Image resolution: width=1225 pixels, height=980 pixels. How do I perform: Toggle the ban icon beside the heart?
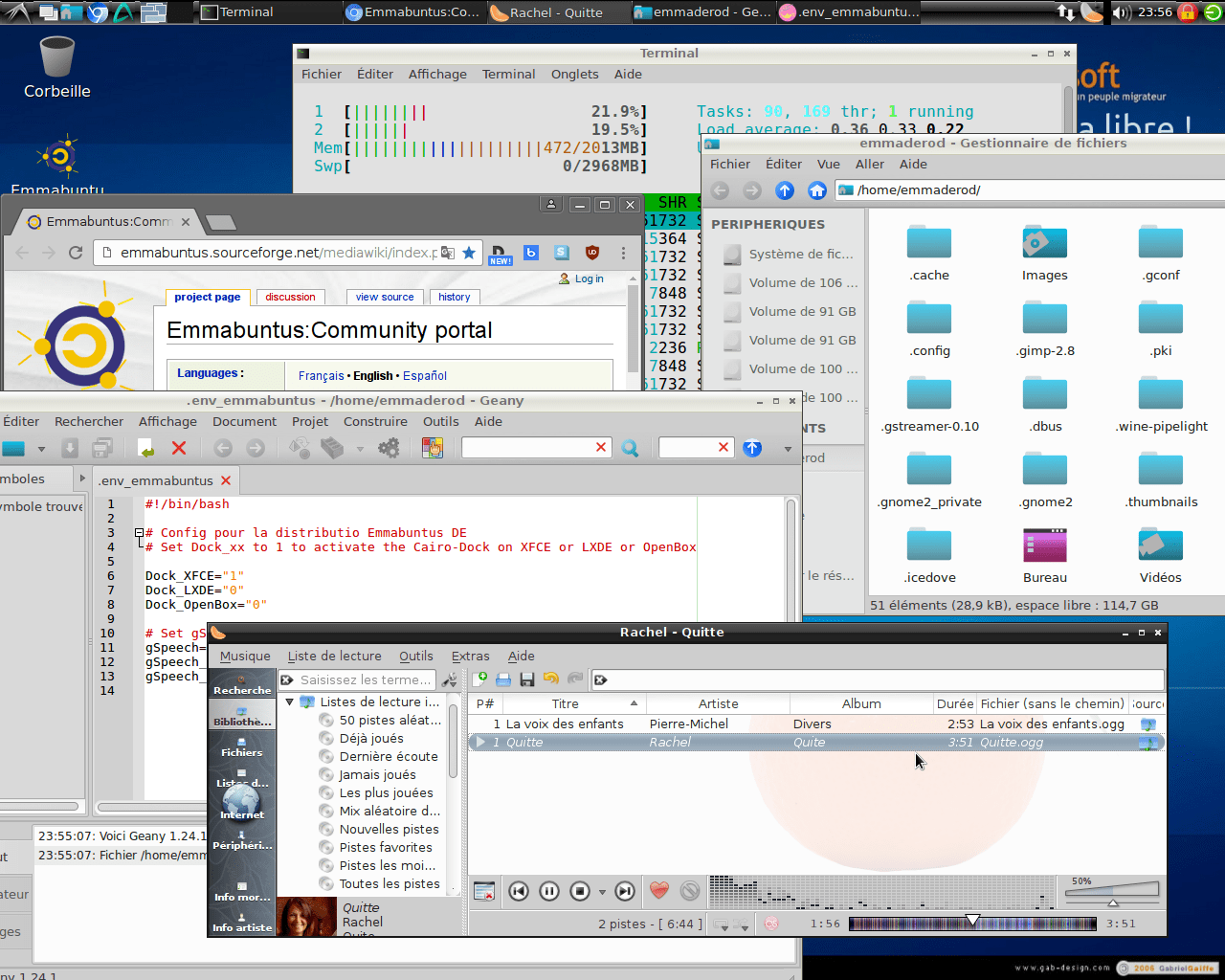(x=689, y=891)
